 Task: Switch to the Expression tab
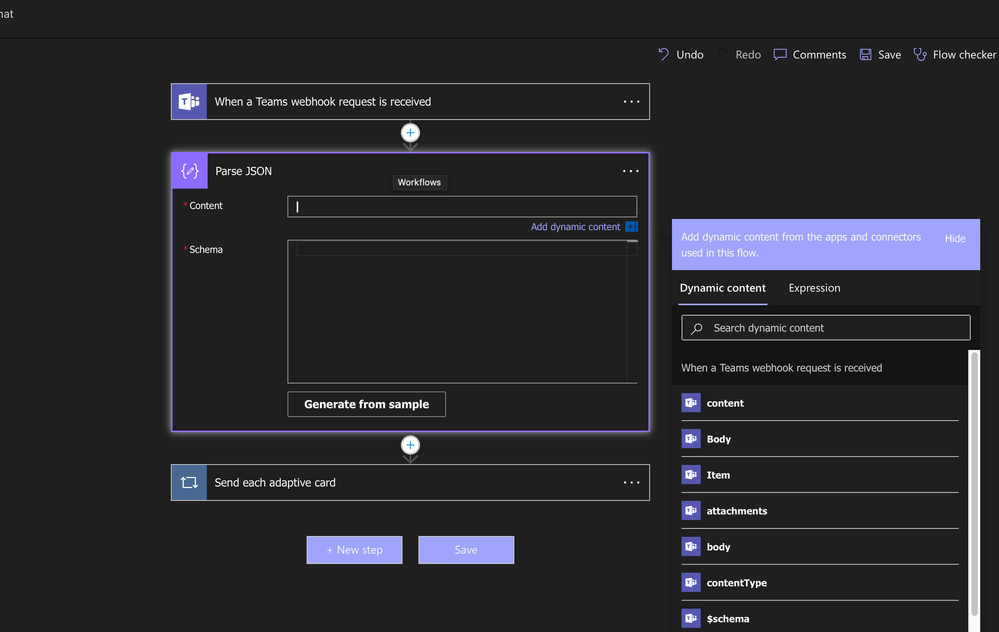(x=814, y=288)
